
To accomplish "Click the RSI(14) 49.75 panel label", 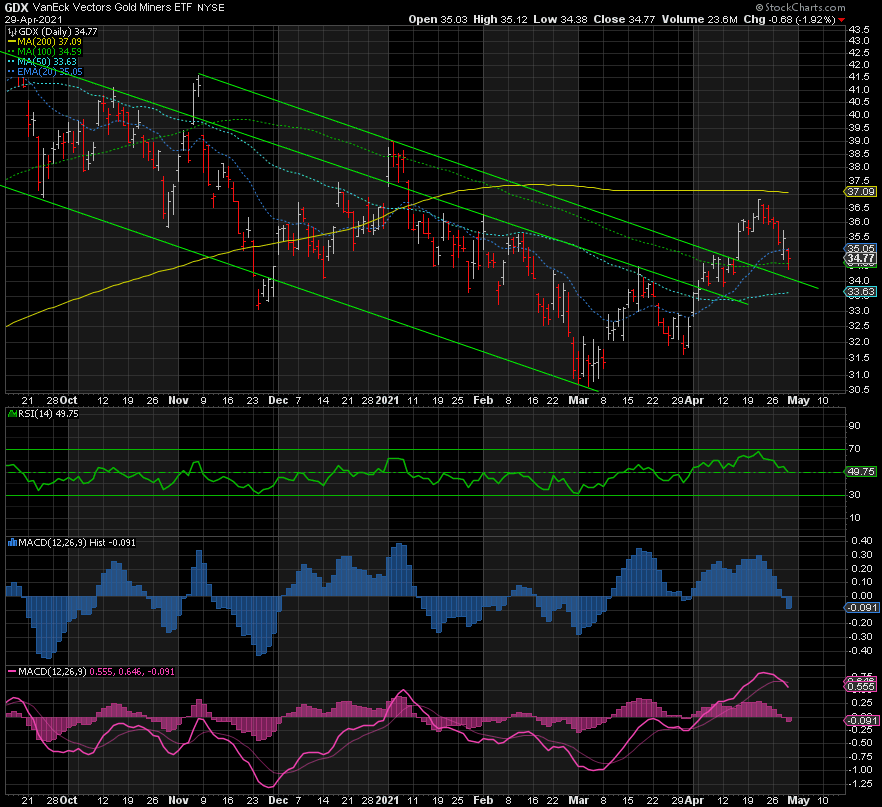I will click(48, 414).
